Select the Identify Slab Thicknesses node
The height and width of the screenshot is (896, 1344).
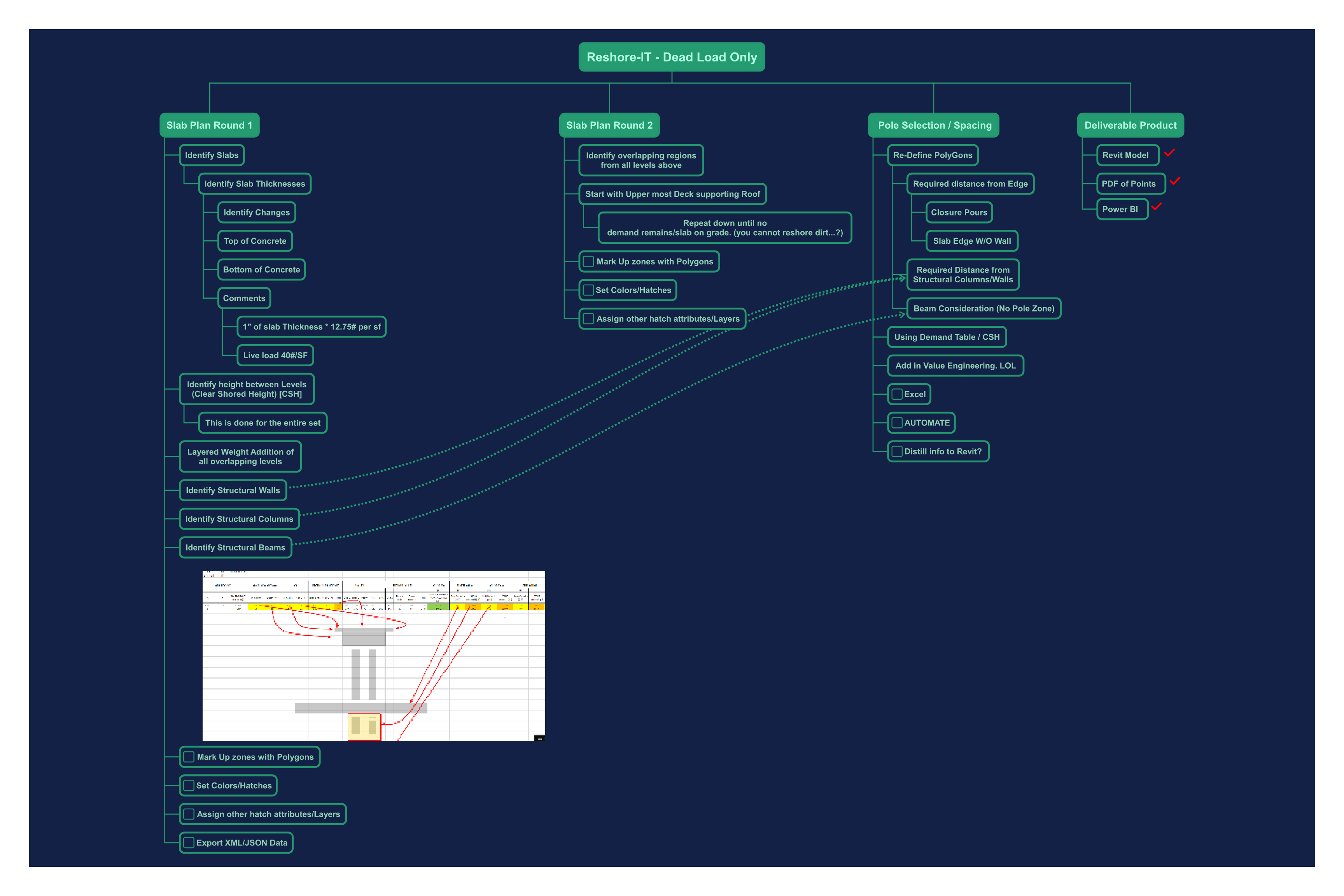point(255,184)
